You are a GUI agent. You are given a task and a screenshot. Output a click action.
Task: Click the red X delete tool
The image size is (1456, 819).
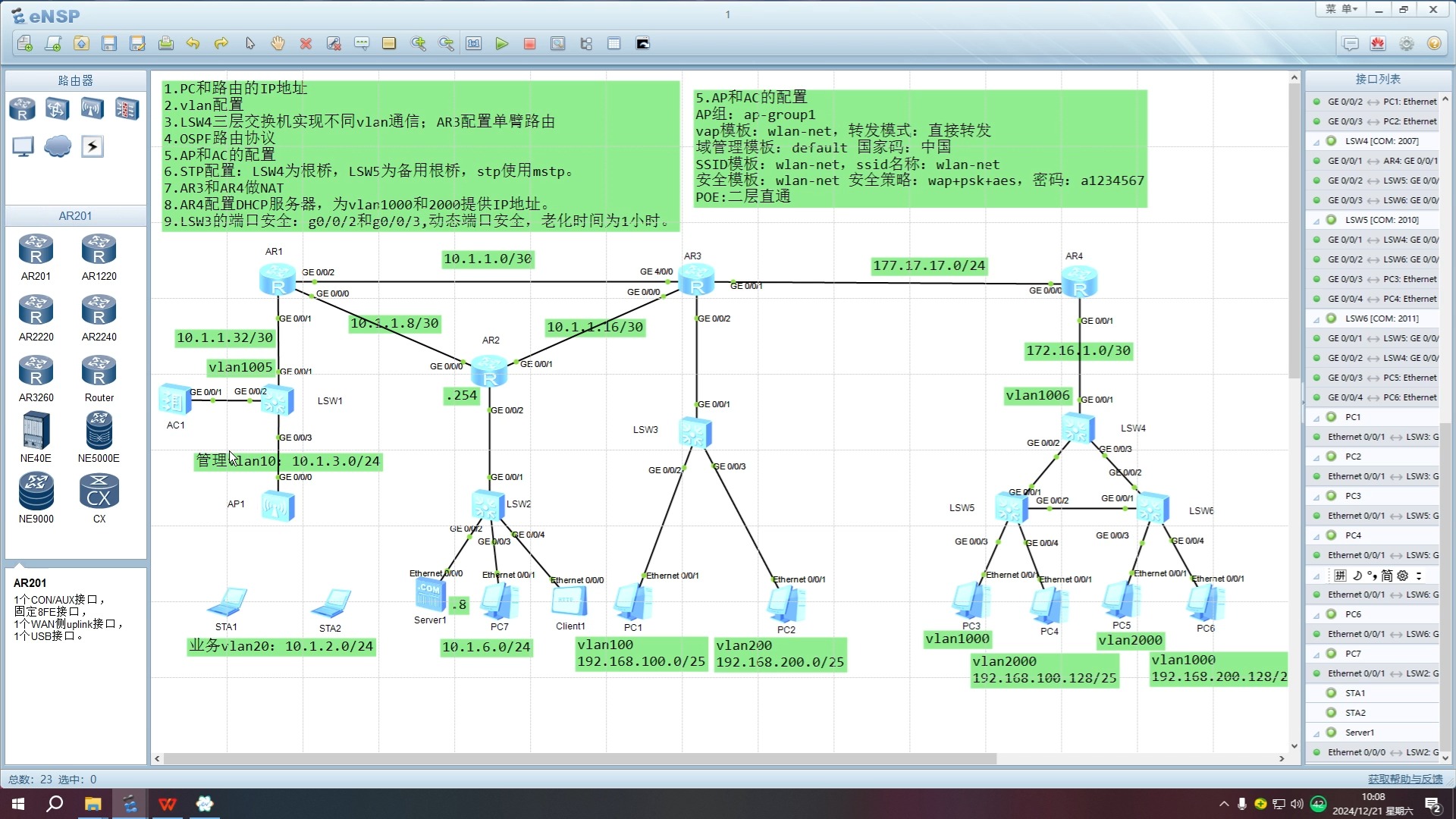(306, 43)
